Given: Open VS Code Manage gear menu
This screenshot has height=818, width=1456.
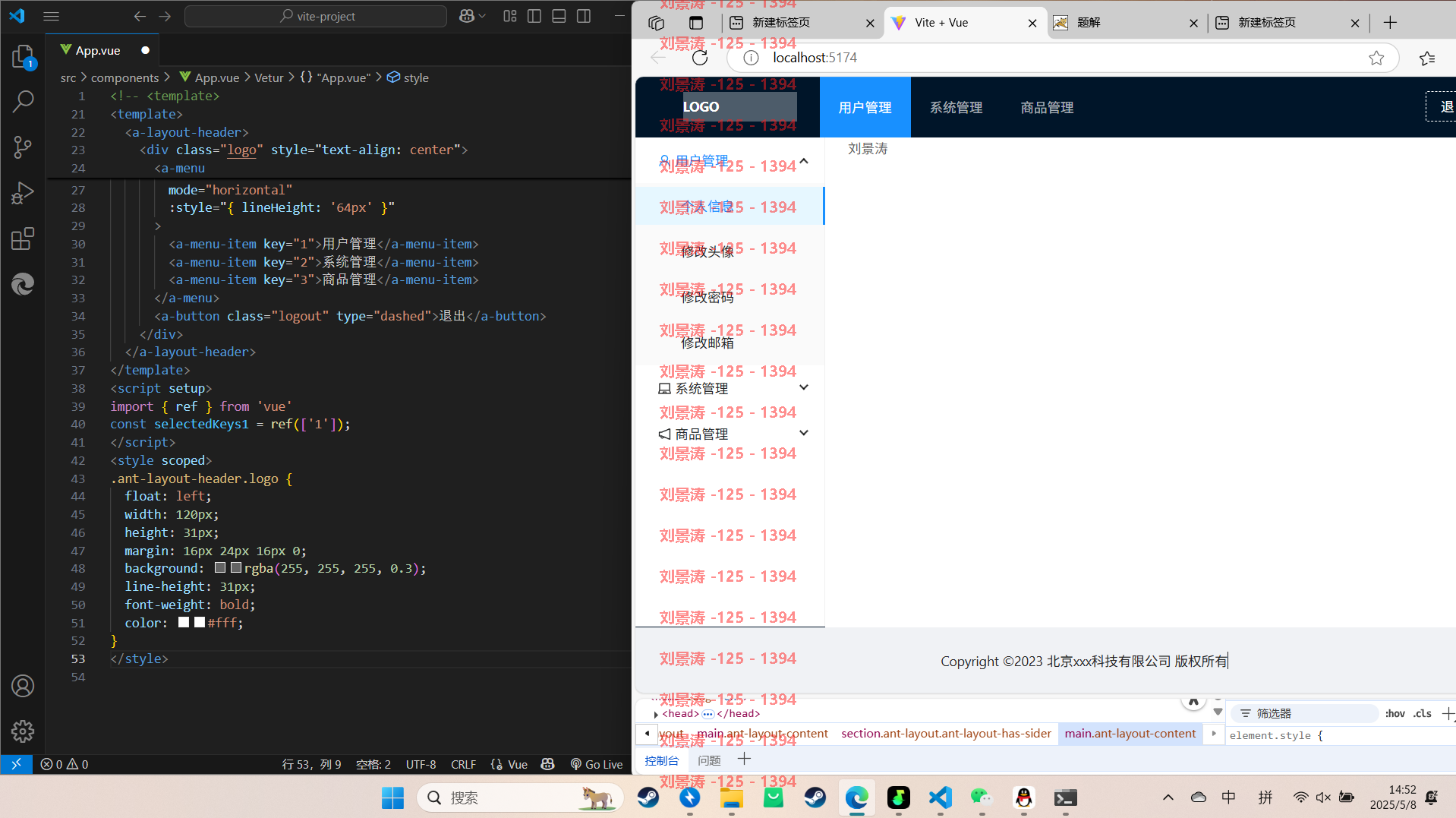Looking at the screenshot, I should point(23,731).
